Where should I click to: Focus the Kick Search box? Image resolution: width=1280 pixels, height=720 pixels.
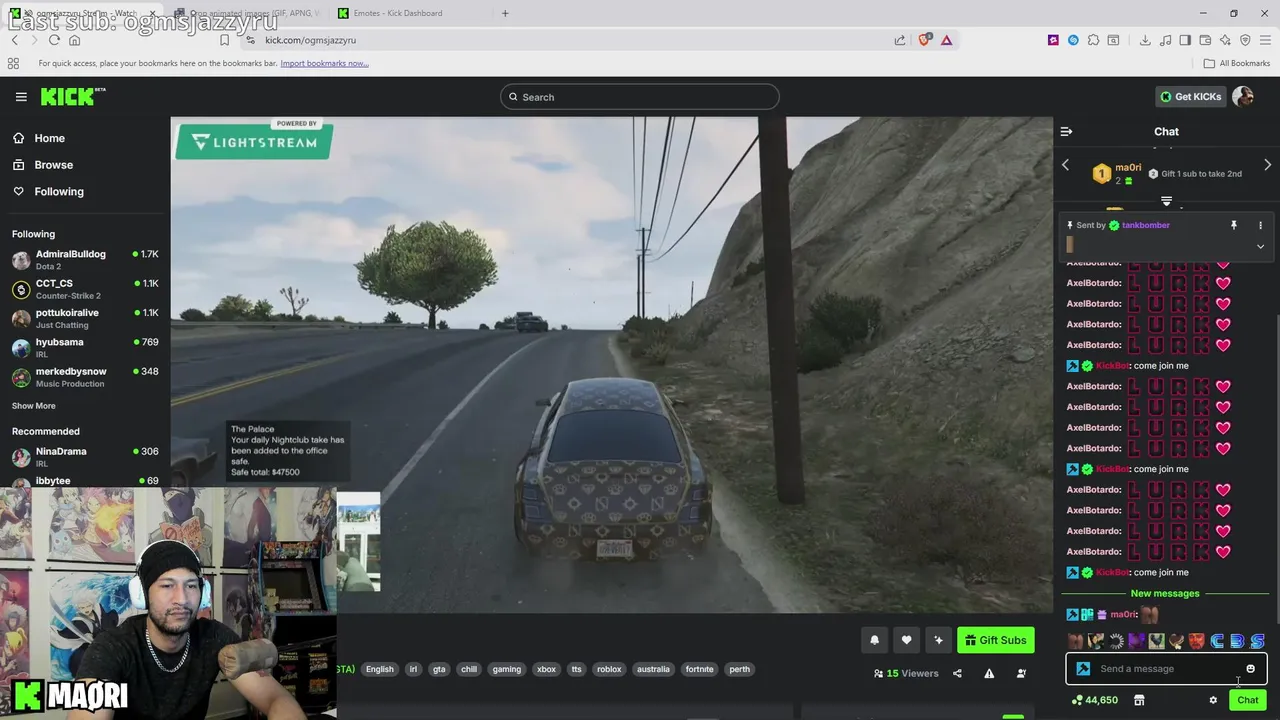(640, 97)
